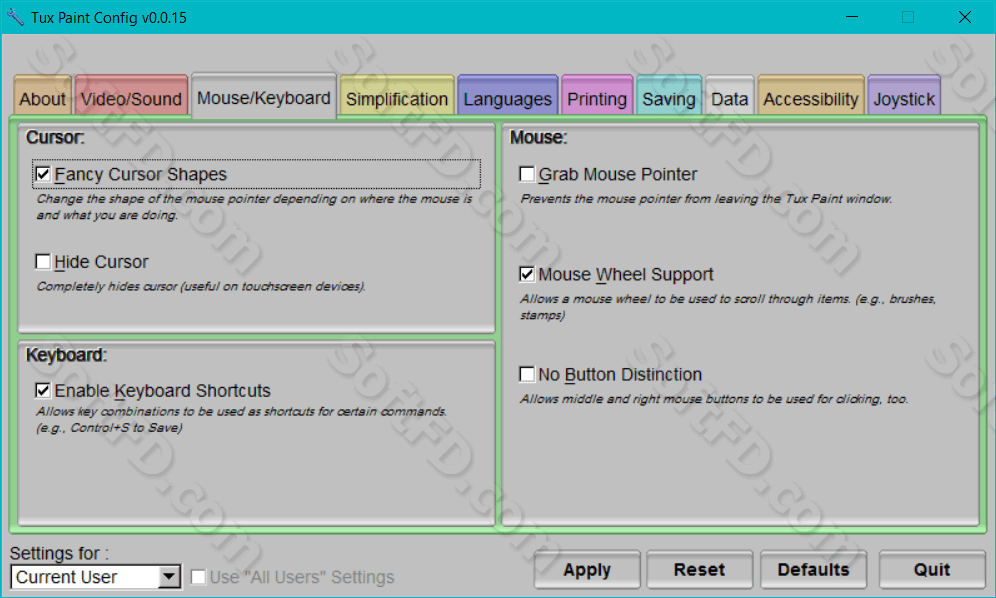Switch to the Accessibility tab
The width and height of the screenshot is (996, 598).
tap(811, 97)
